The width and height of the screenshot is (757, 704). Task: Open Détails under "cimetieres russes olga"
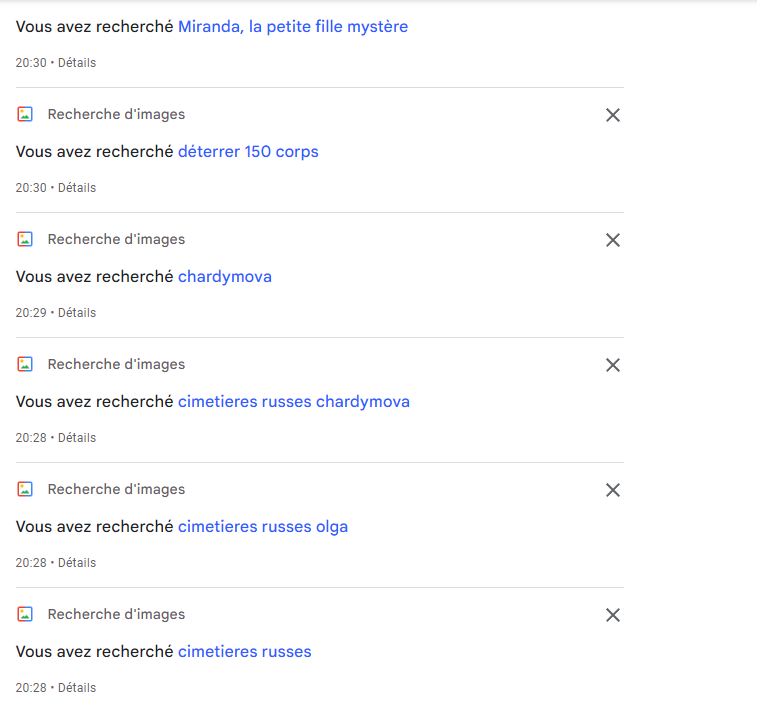(x=77, y=563)
